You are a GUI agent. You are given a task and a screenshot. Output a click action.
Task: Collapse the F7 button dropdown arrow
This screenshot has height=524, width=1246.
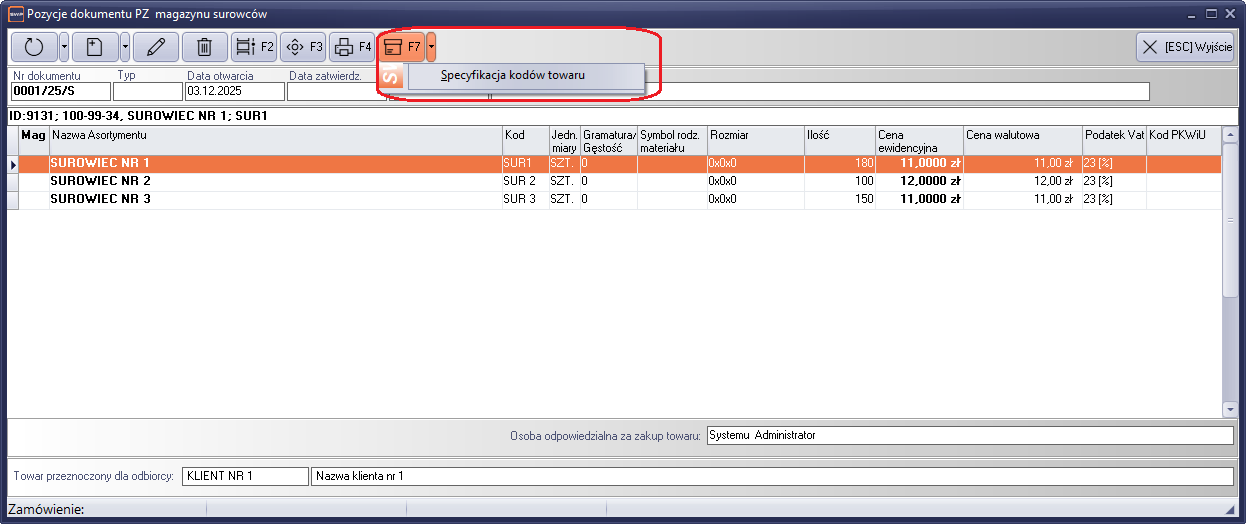click(431, 47)
